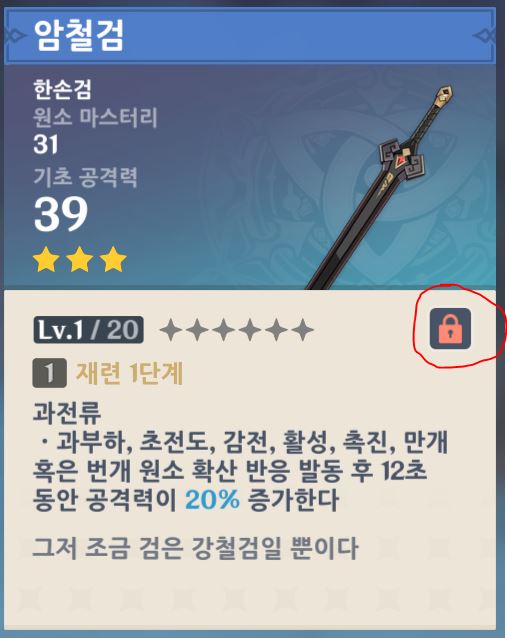Click the base attack value 39
Image resolution: width=507 pixels, height=638 pixels.
click(61, 214)
